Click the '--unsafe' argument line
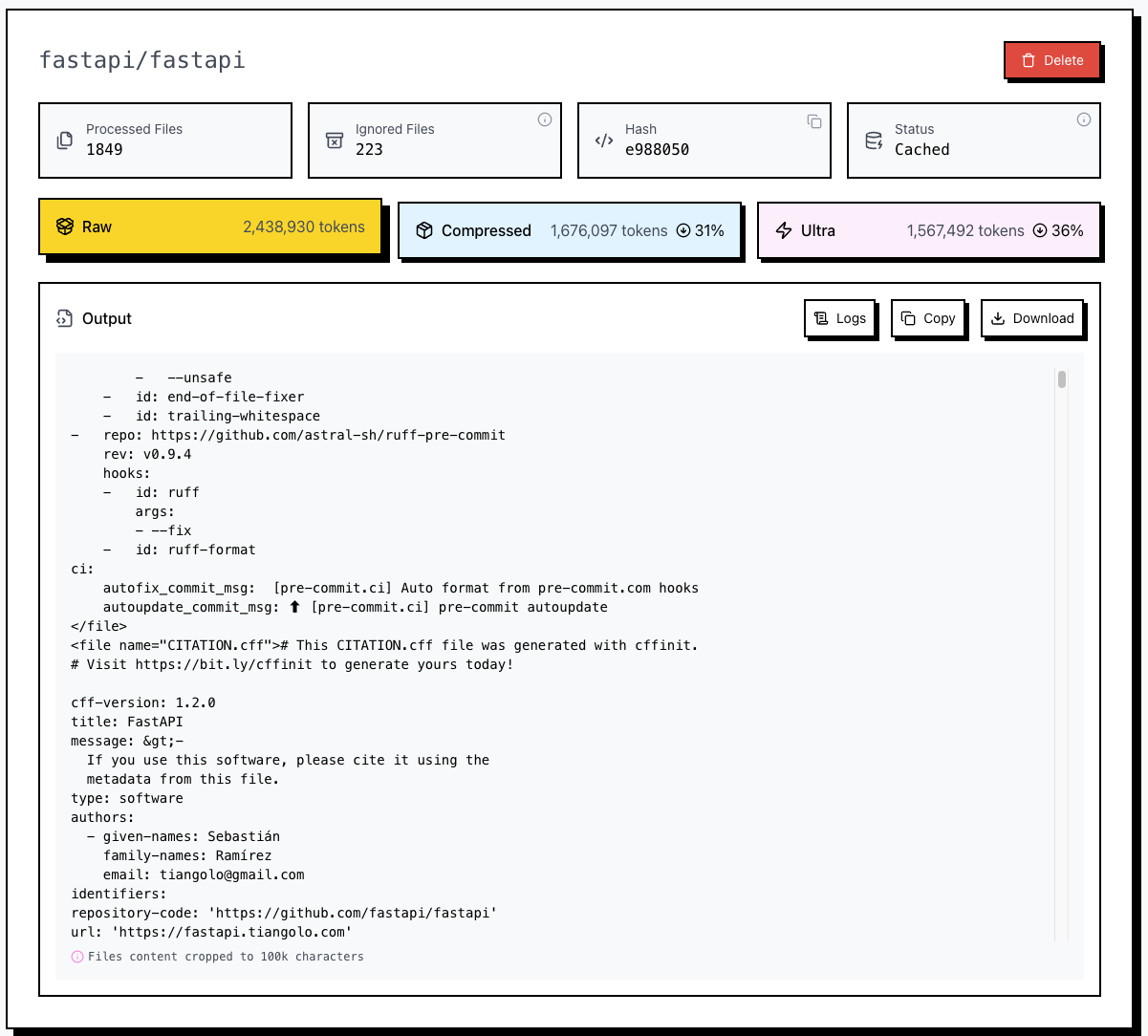1148x1036 pixels. point(184,378)
